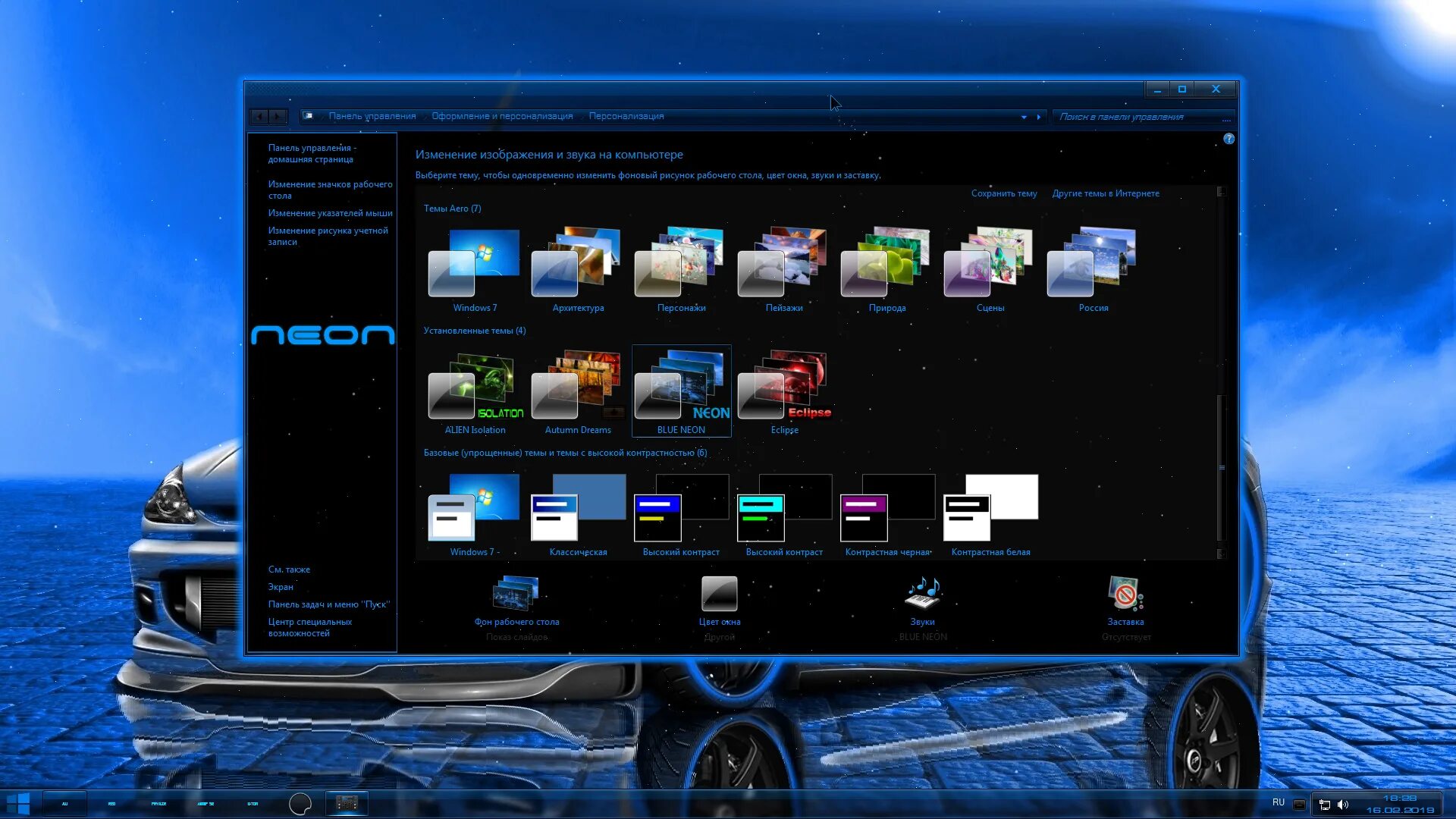Go forward with the navigation arrow

(278, 116)
